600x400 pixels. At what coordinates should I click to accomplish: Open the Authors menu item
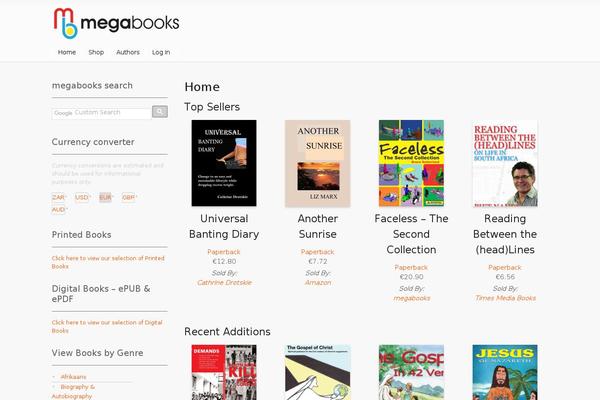tap(128, 52)
